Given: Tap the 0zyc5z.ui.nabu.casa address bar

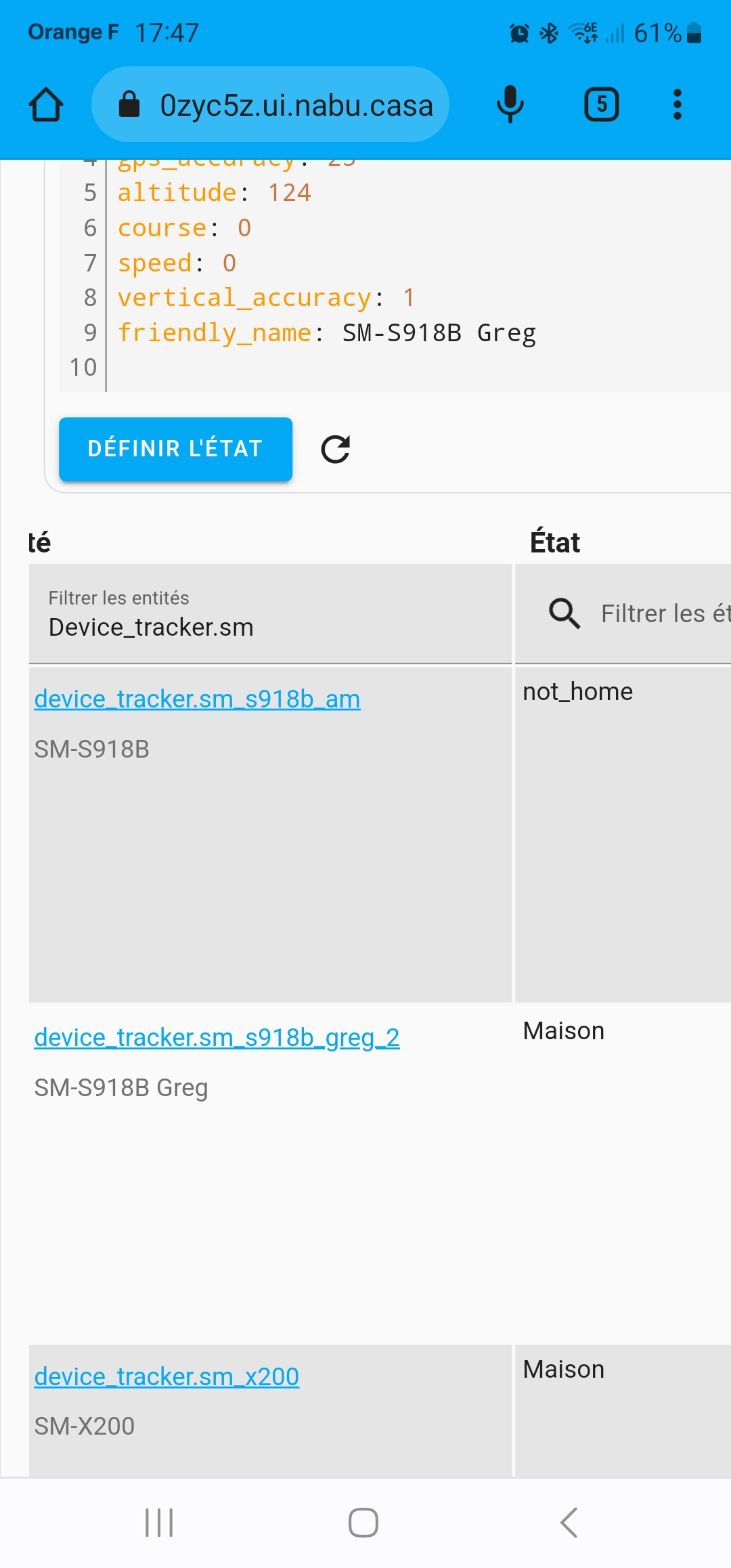Looking at the screenshot, I should tap(270, 105).
